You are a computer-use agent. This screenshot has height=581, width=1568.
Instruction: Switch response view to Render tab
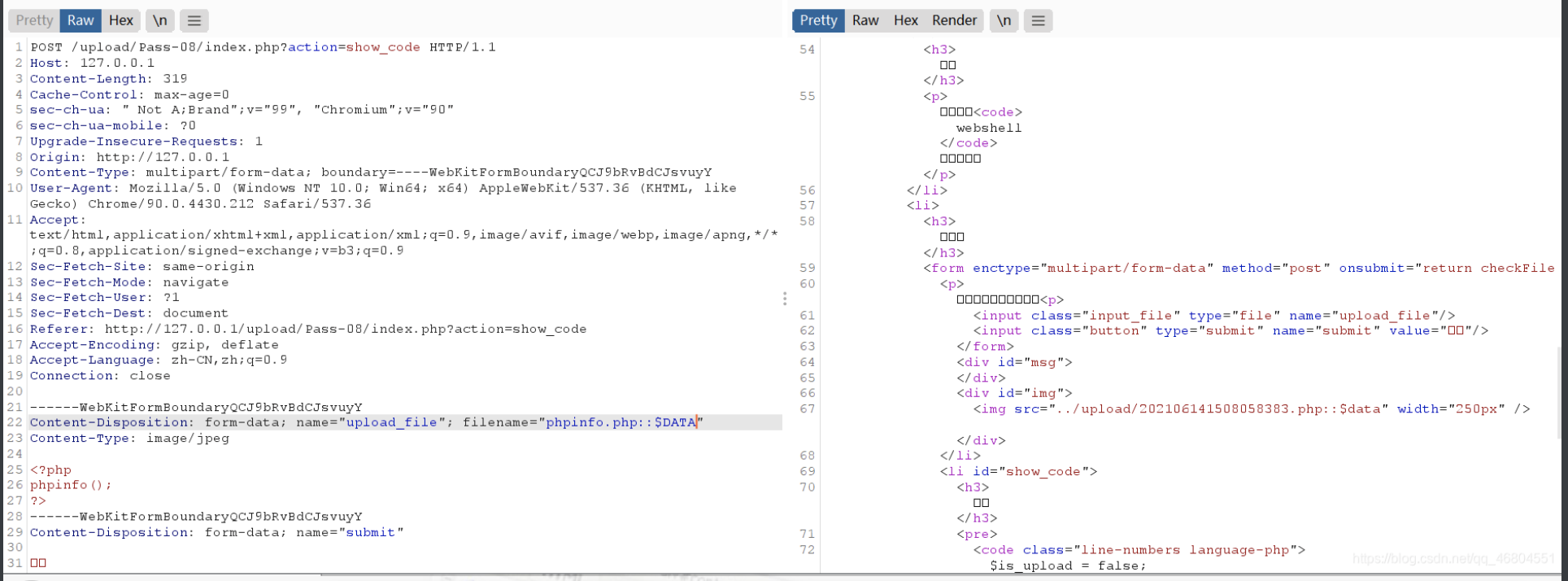(x=955, y=20)
